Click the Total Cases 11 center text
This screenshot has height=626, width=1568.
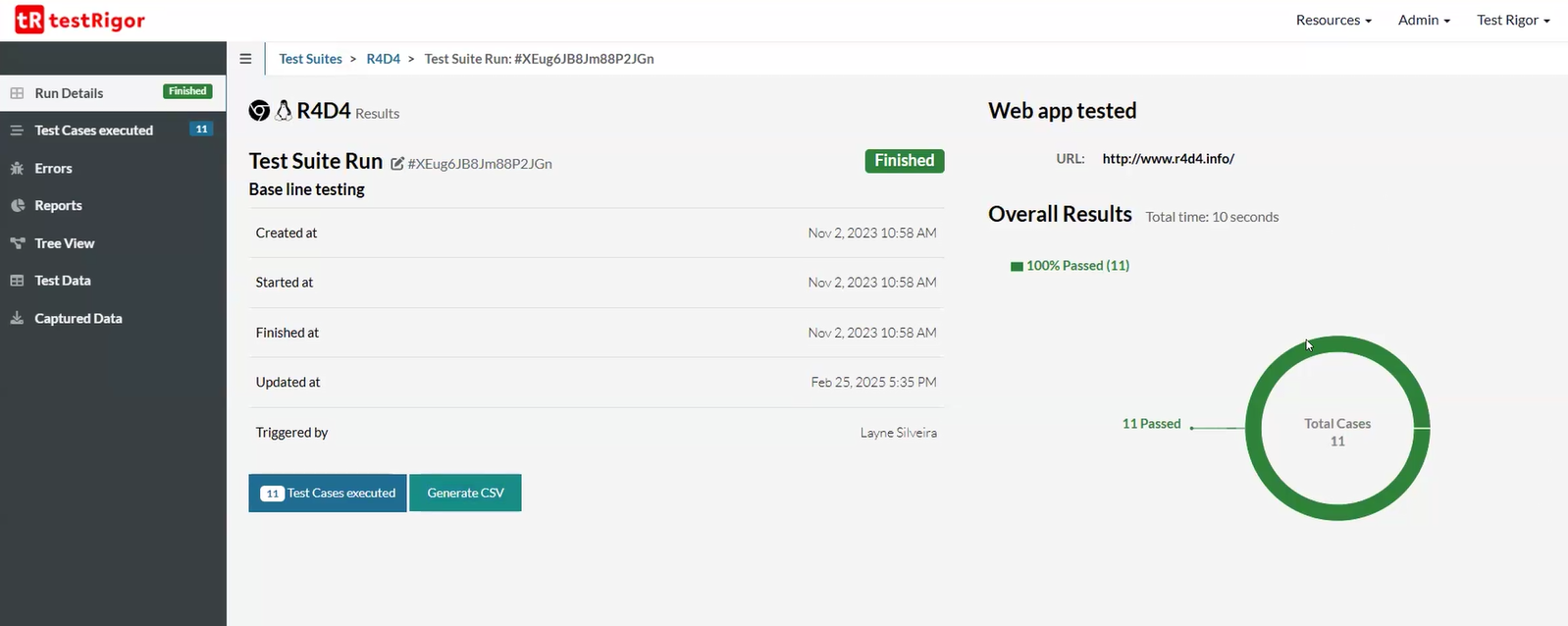coord(1337,433)
